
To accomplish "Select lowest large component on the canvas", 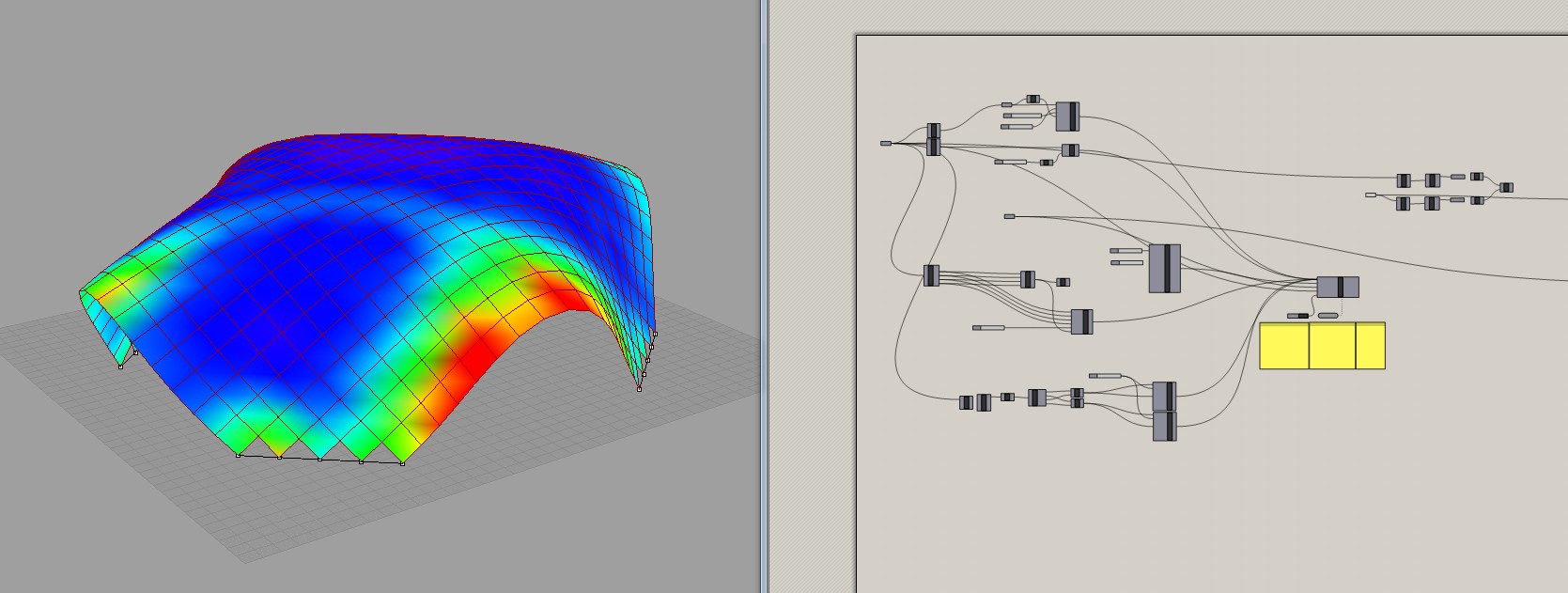I will [1165, 427].
